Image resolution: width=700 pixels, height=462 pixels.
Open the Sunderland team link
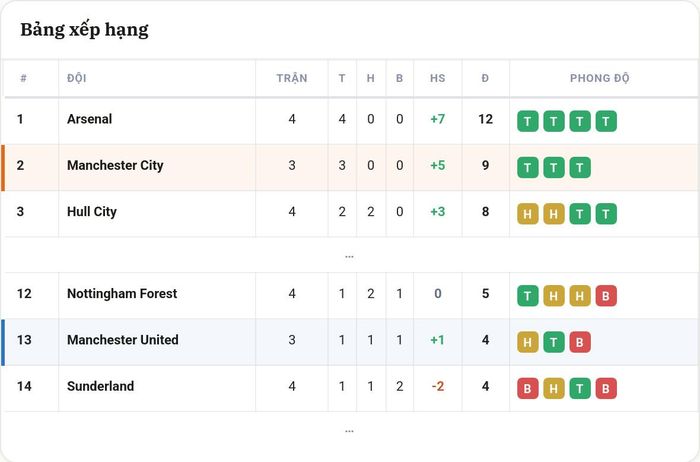coord(100,386)
